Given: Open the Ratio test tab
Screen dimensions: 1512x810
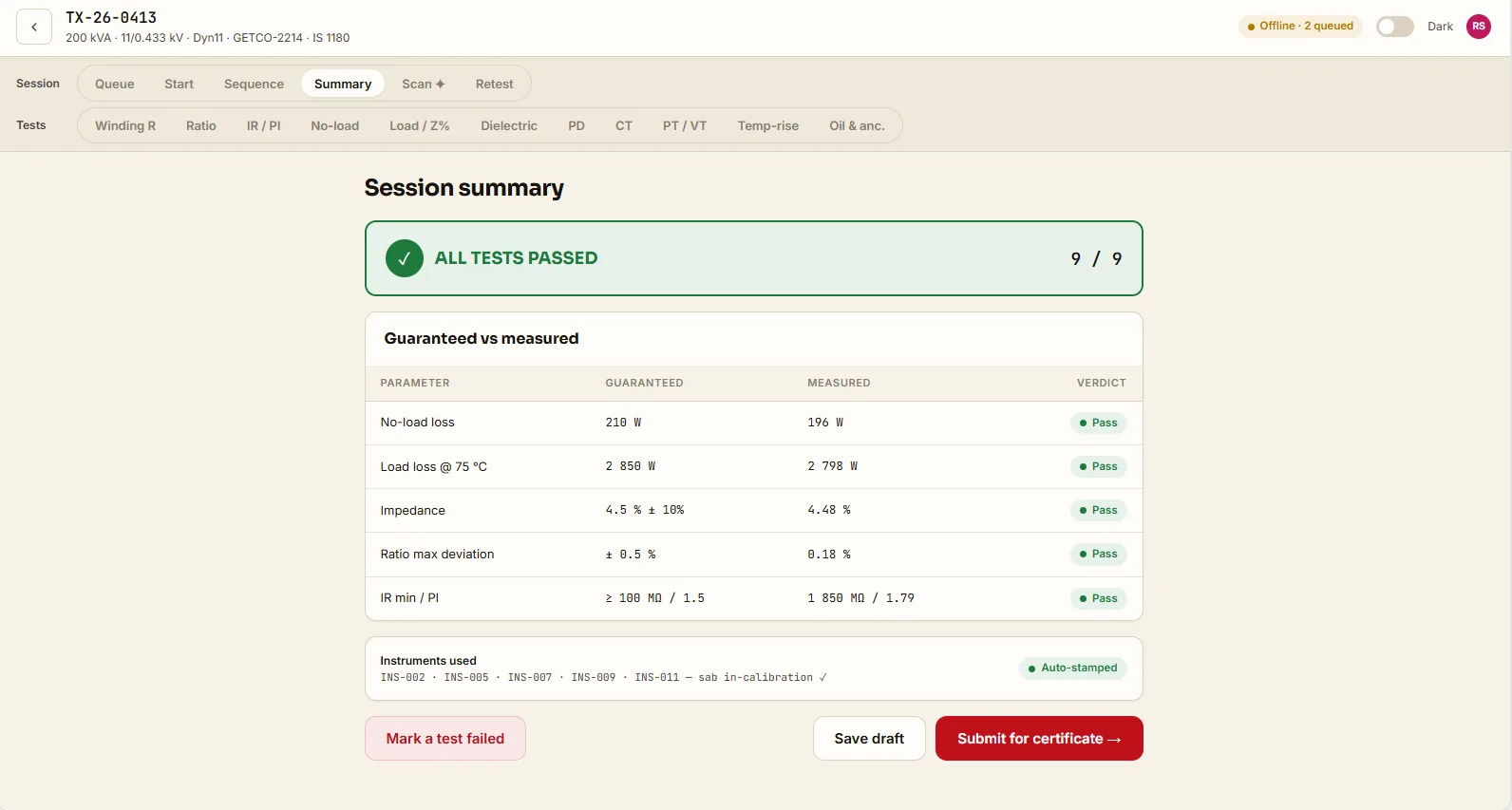Looking at the screenshot, I should click(x=201, y=125).
